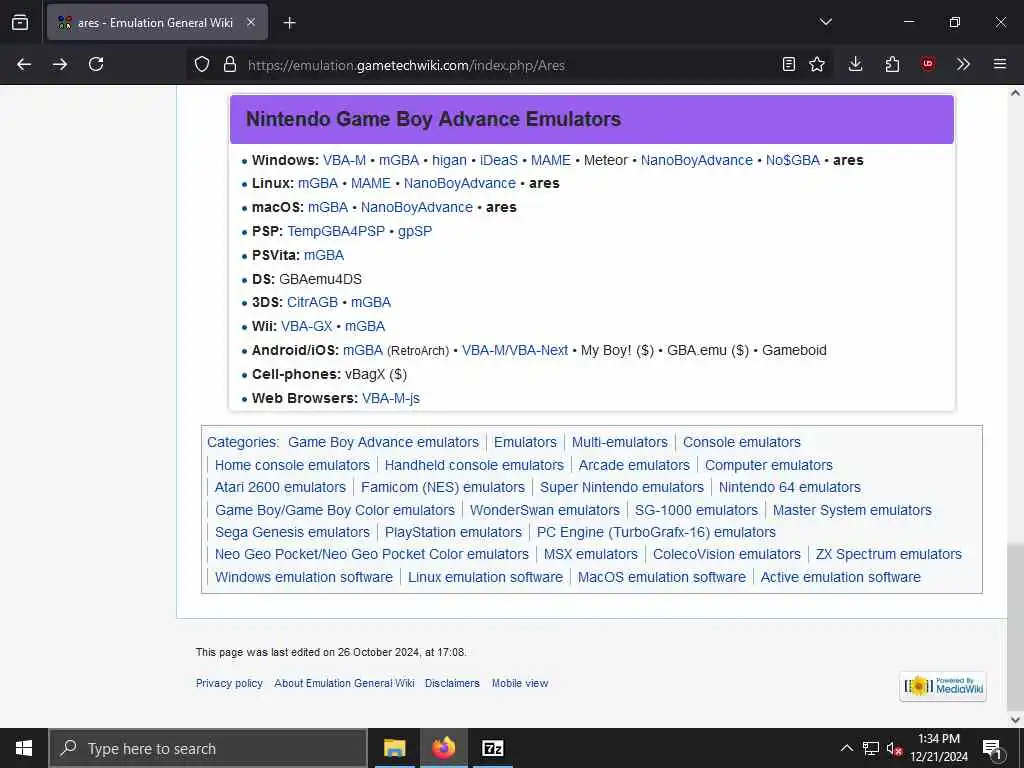Open the higan emulator link
Viewport: 1024px width, 768px height.
(449, 160)
